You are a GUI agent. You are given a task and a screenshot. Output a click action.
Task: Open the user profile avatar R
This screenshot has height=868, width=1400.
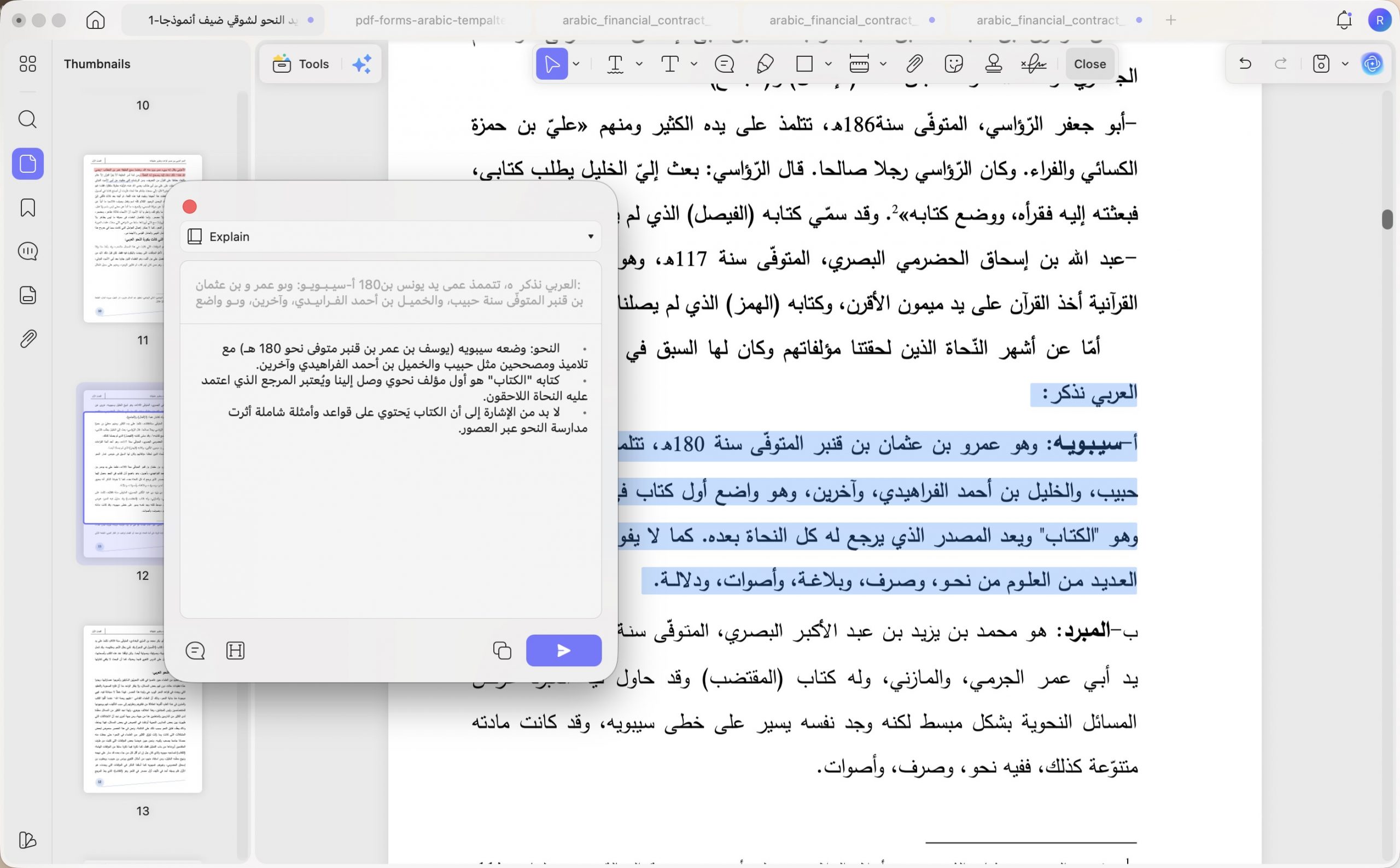click(x=1380, y=20)
